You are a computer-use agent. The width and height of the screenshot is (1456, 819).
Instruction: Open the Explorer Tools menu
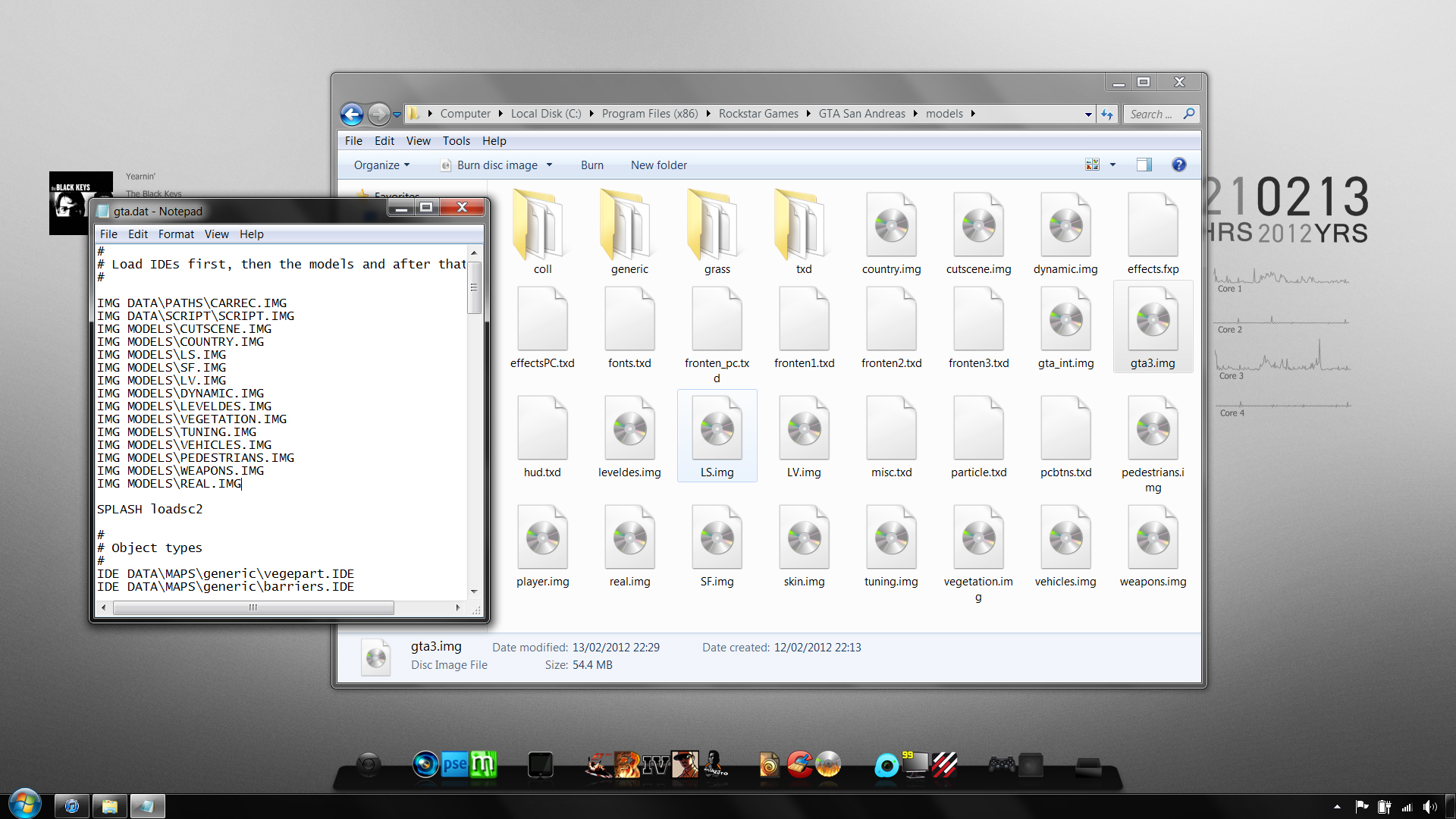tap(456, 141)
